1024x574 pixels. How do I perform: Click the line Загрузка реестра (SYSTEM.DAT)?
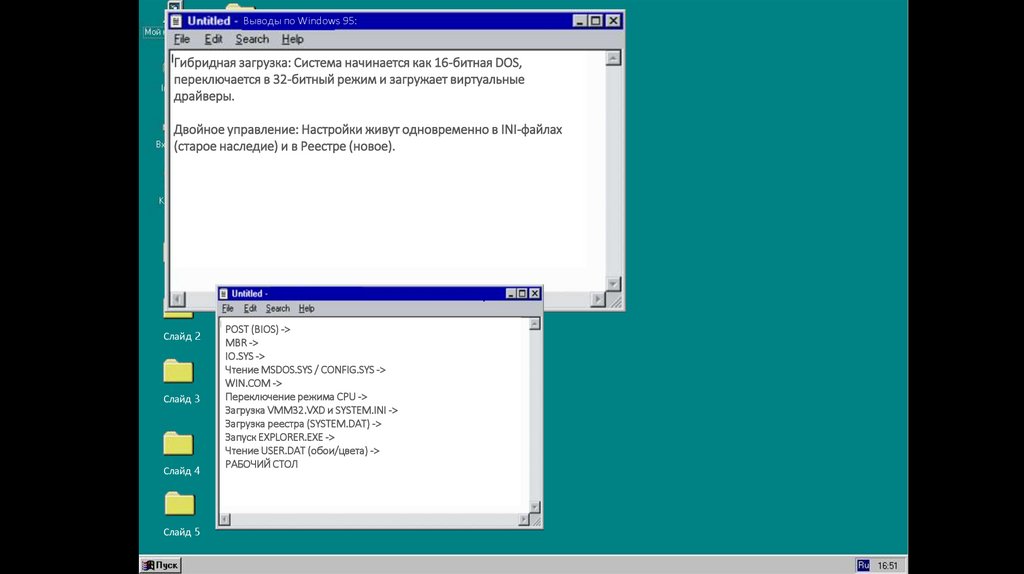(303, 424)
